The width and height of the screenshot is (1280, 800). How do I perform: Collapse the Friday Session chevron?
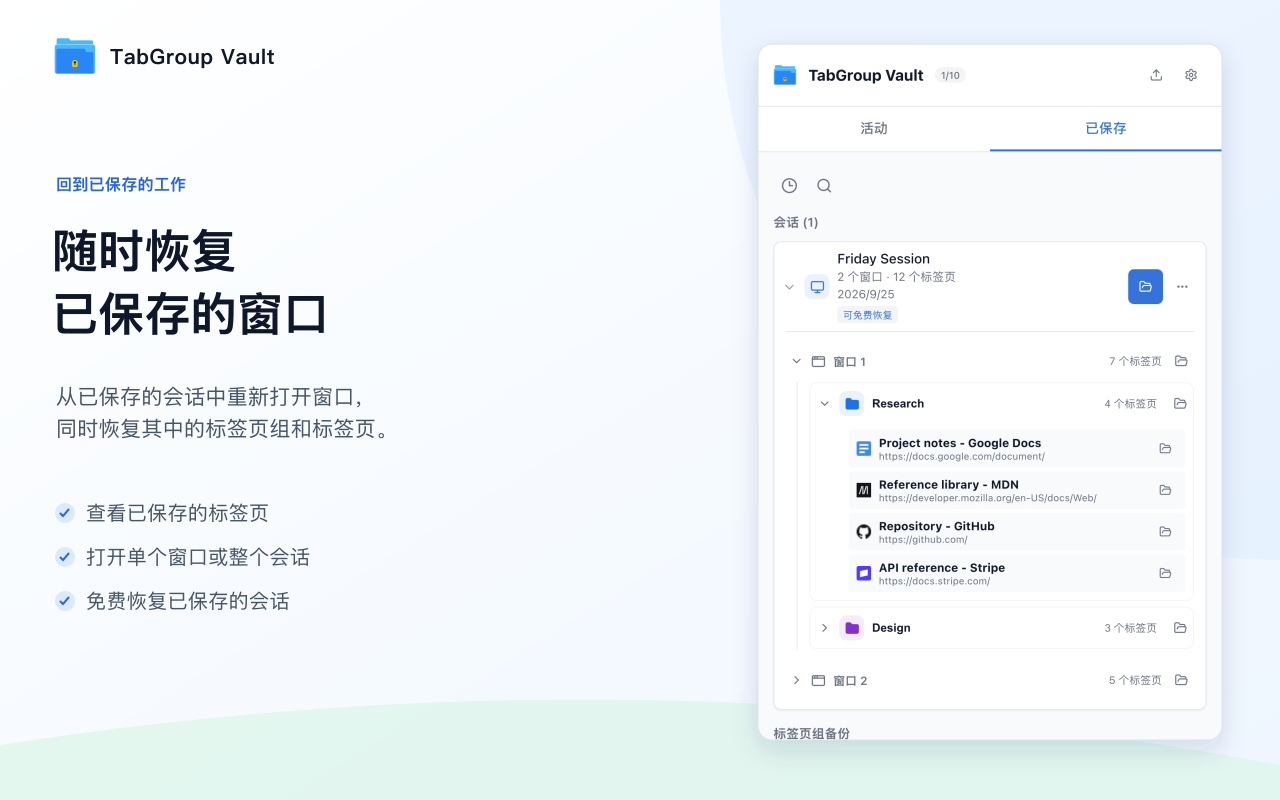coord(789,287)
